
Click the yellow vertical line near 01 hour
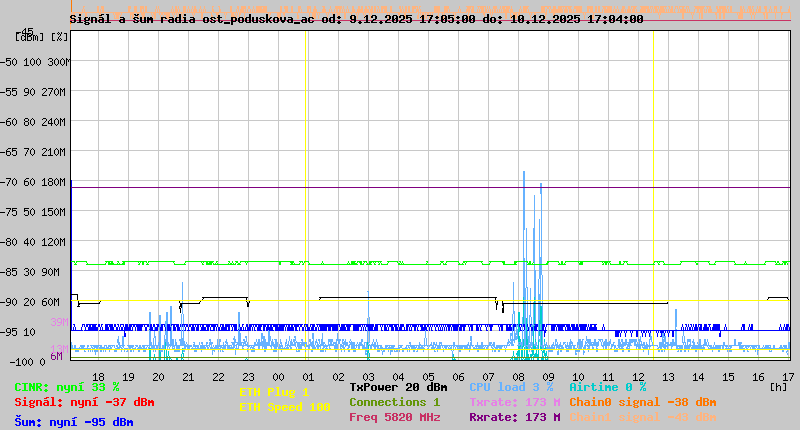306,195
